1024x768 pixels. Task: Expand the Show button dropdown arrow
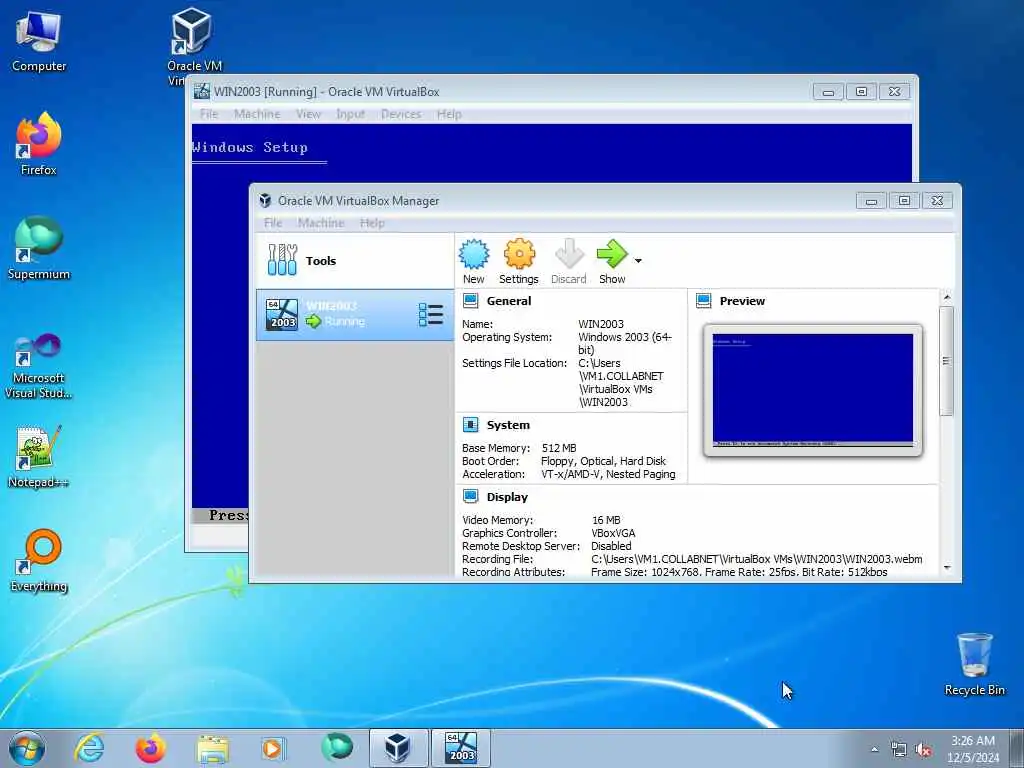(638, 261)
